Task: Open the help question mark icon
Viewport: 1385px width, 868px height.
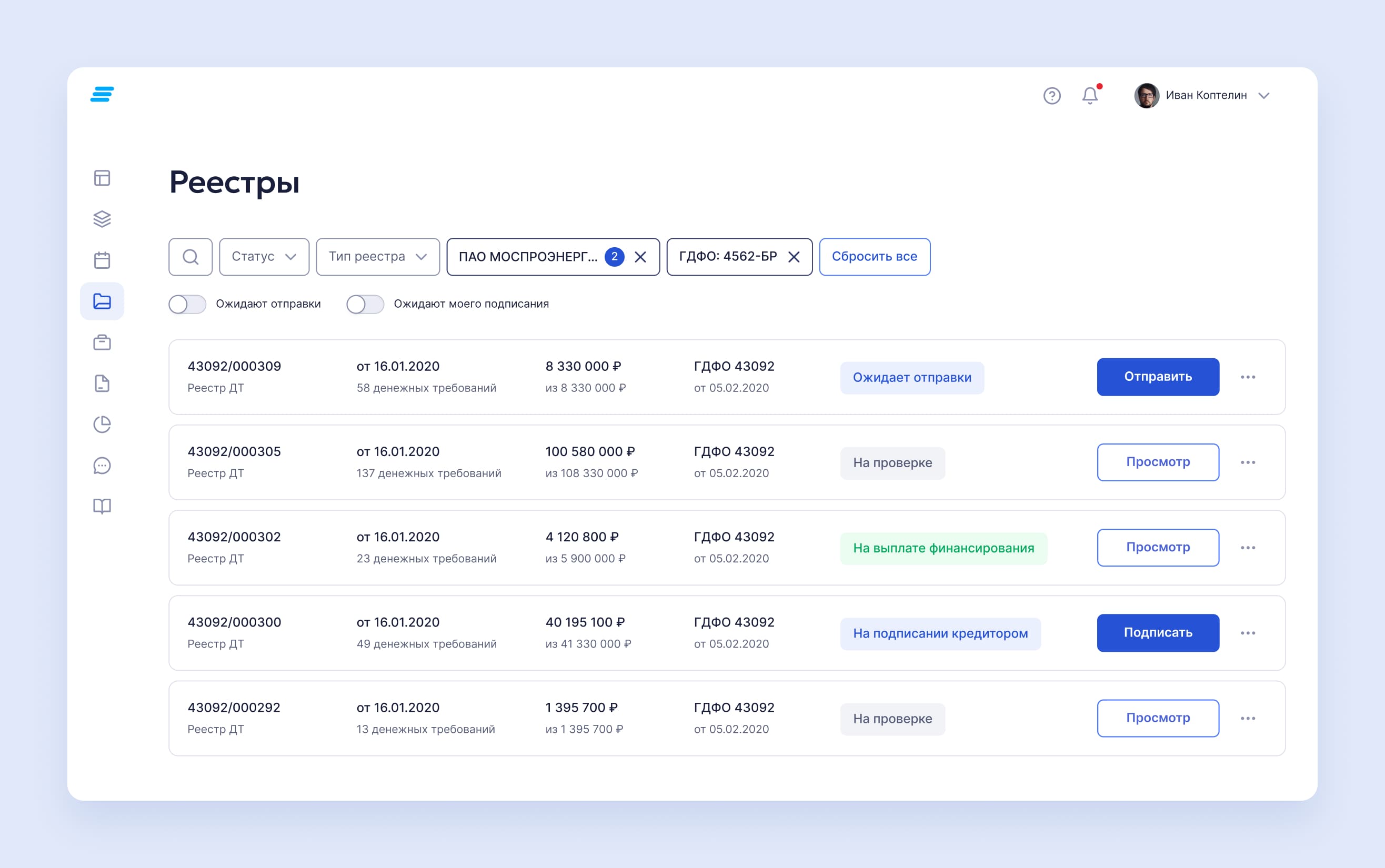Action: [x=1051, y=95]
